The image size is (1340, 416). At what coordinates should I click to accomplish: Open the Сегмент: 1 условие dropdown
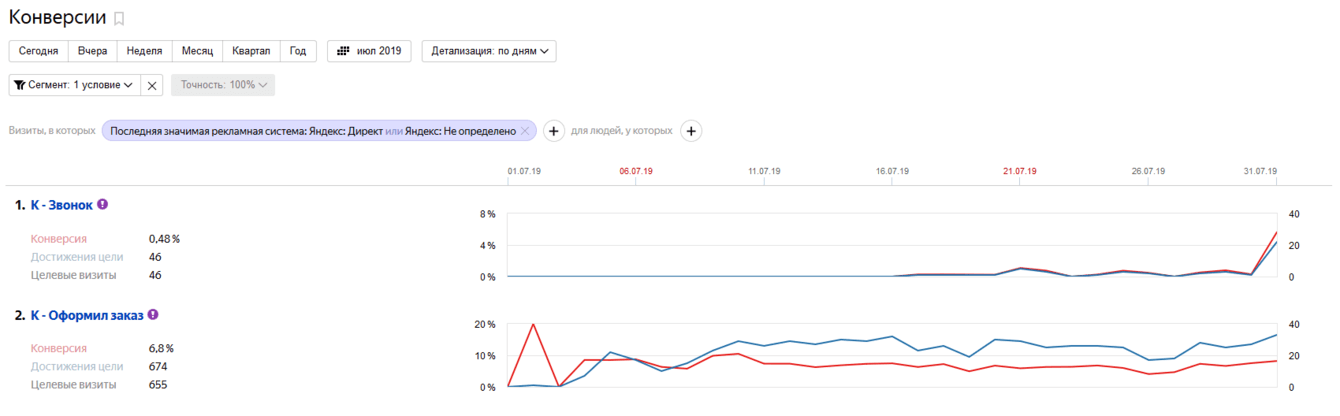(74, 86)
